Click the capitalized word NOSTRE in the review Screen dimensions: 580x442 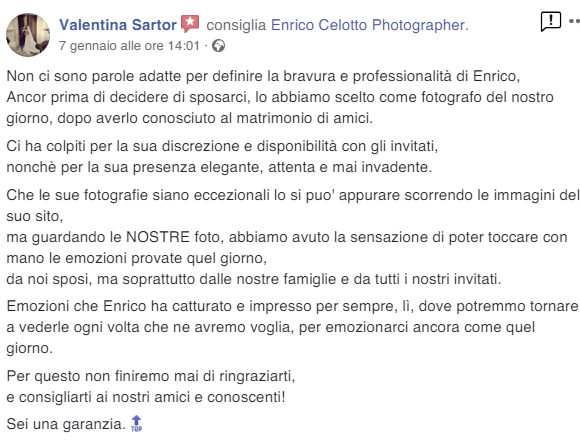pyautogui.click(x=158, y=237)
